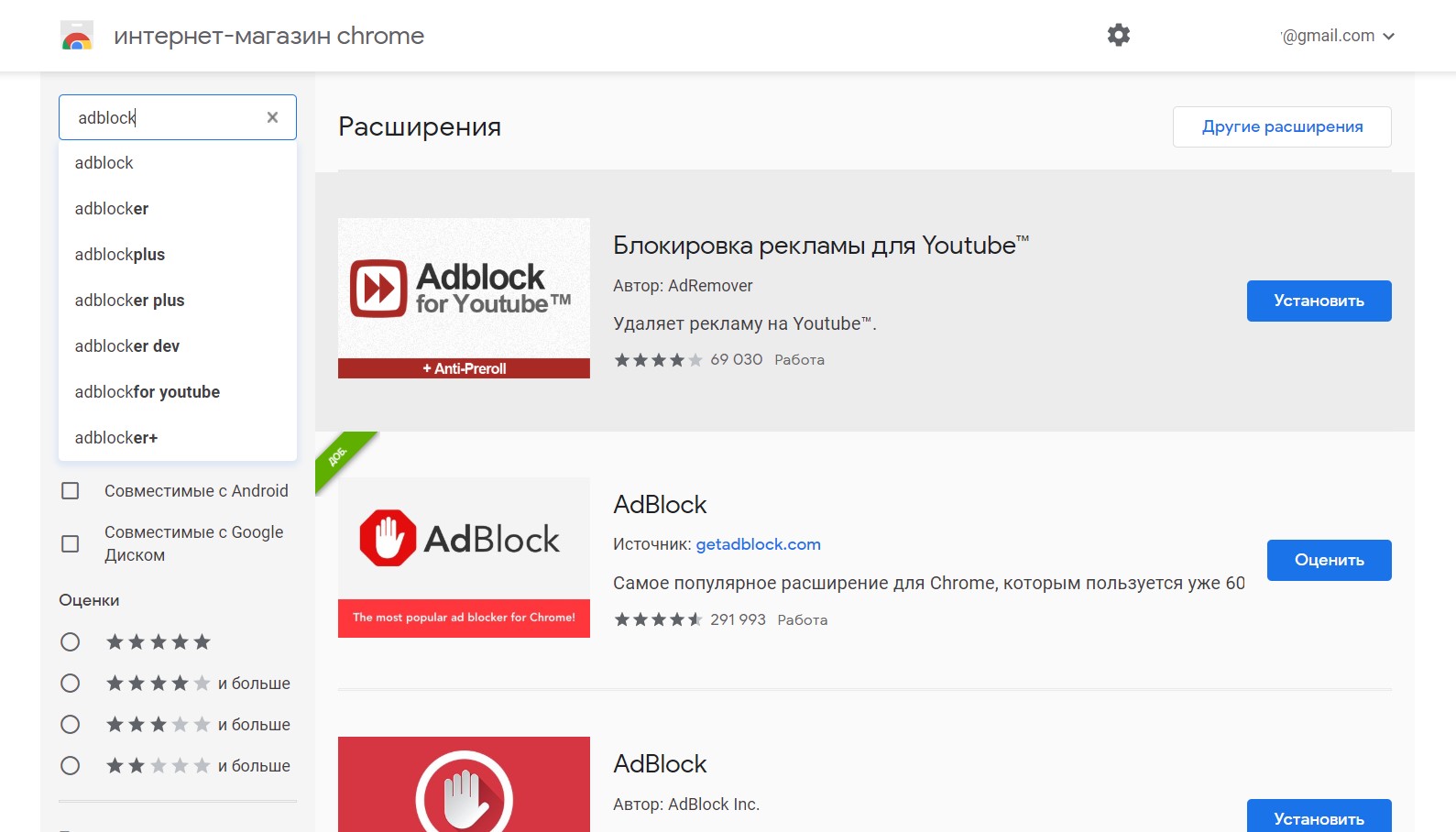Select three stars 'и больше' radio
Image resolution: width=1456 pixels, height=832 pixels.
point(70,724)
